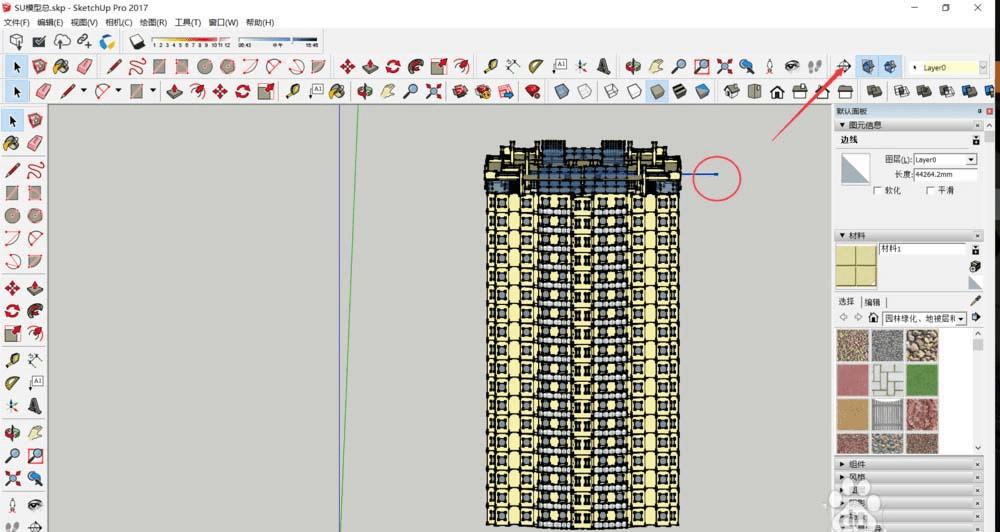Select Polygon tool in left palette

35,216
